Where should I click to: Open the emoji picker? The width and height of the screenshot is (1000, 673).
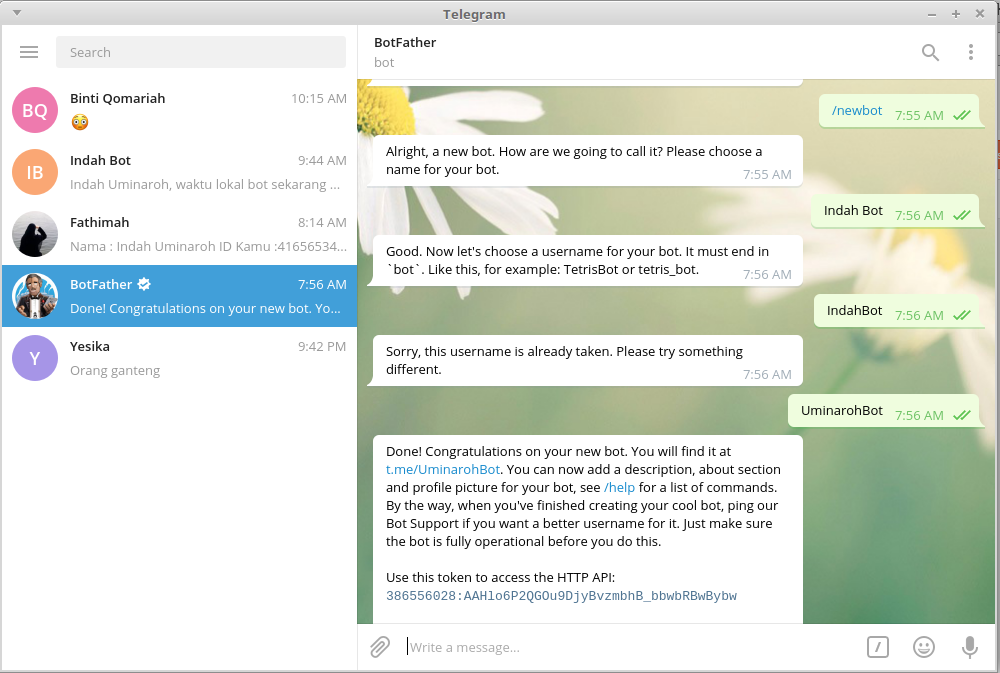pyautogui.click(x=923, y=647)
